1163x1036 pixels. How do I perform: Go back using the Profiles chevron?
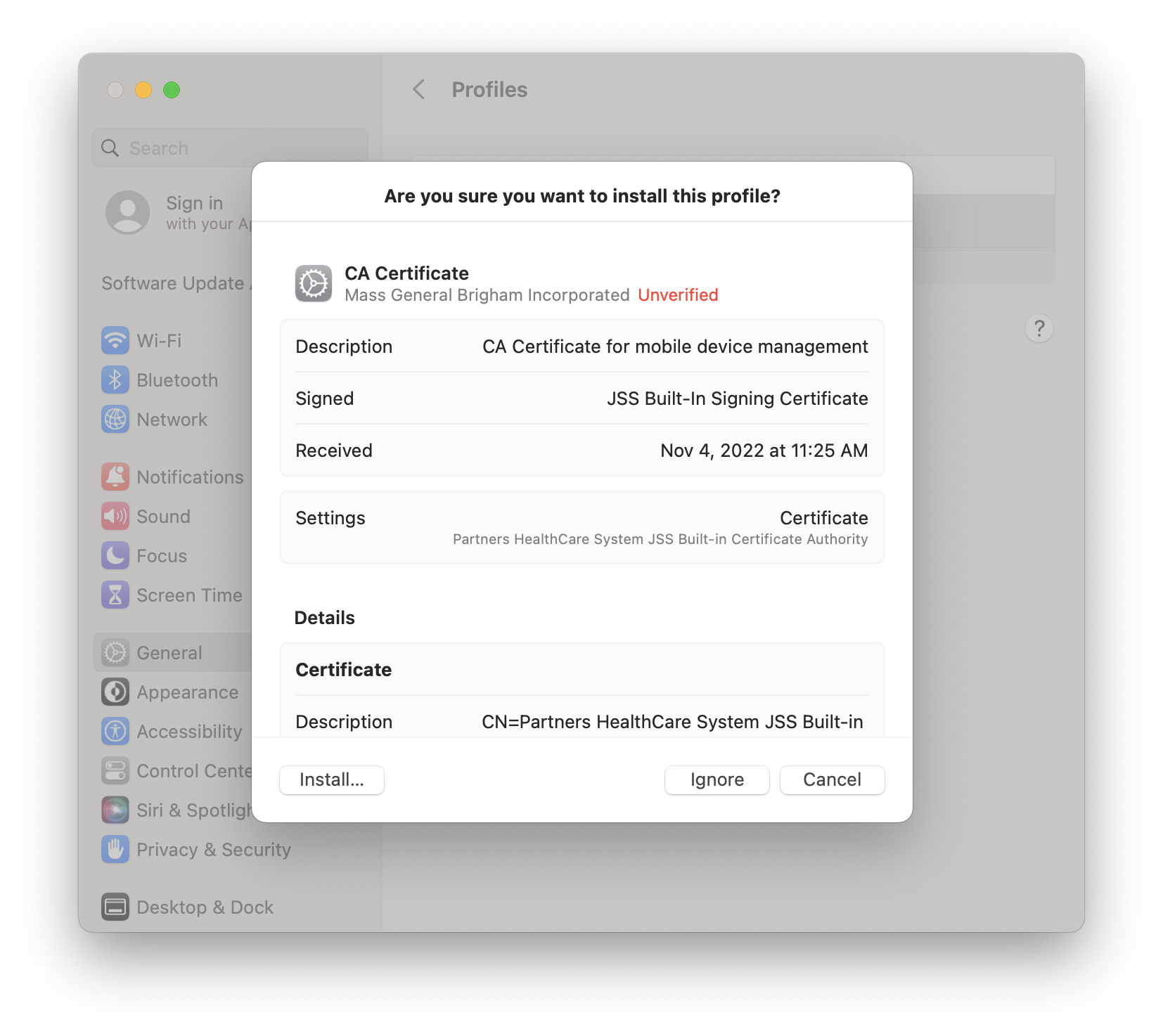[419, 89]
